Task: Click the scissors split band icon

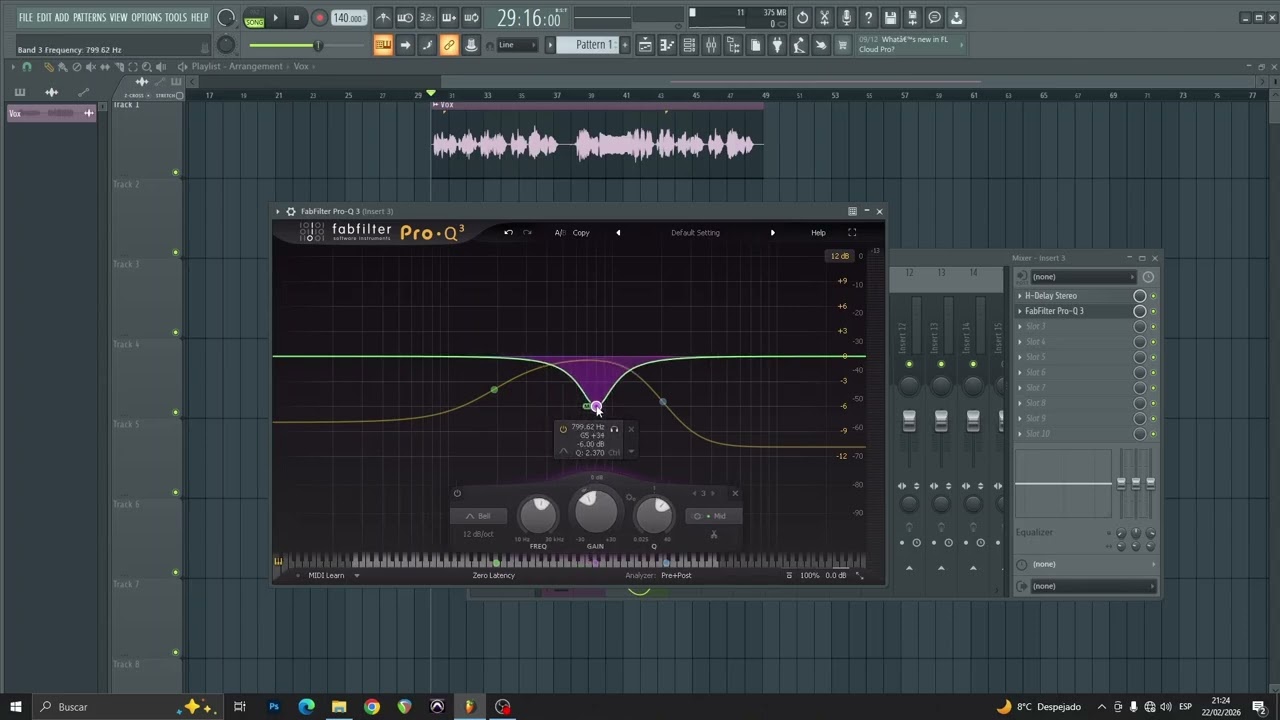Action: click(714, 535)
